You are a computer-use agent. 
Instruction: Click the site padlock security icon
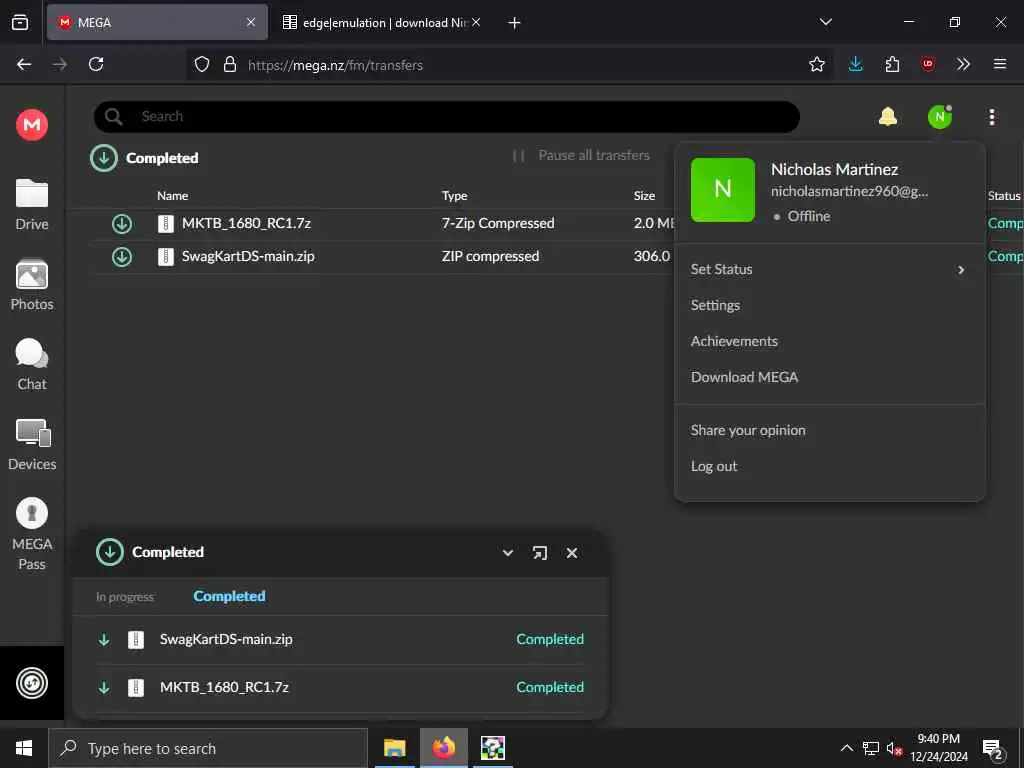(x=230, y=64)
